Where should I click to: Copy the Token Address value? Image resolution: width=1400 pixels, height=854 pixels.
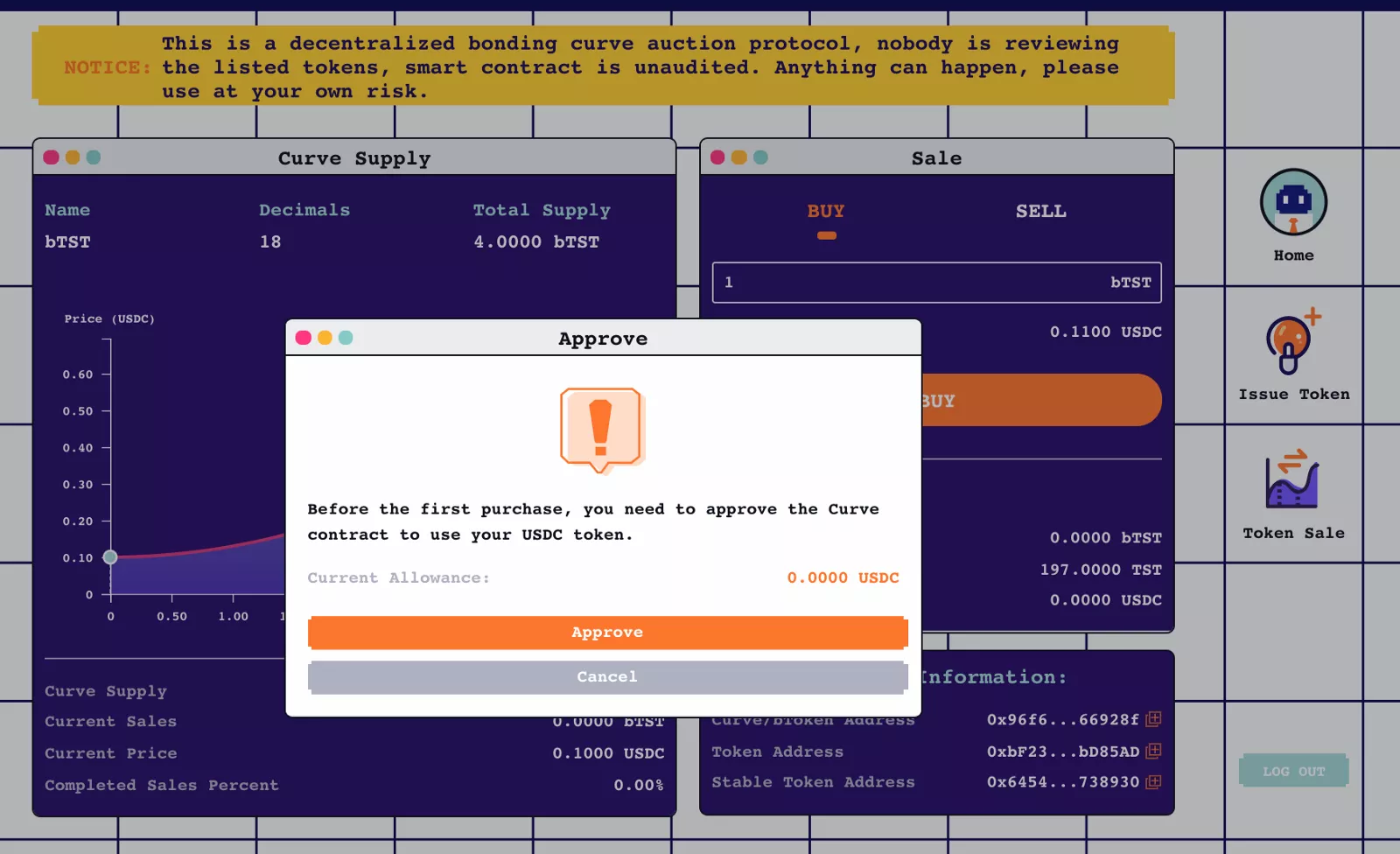pos(1153,751)
